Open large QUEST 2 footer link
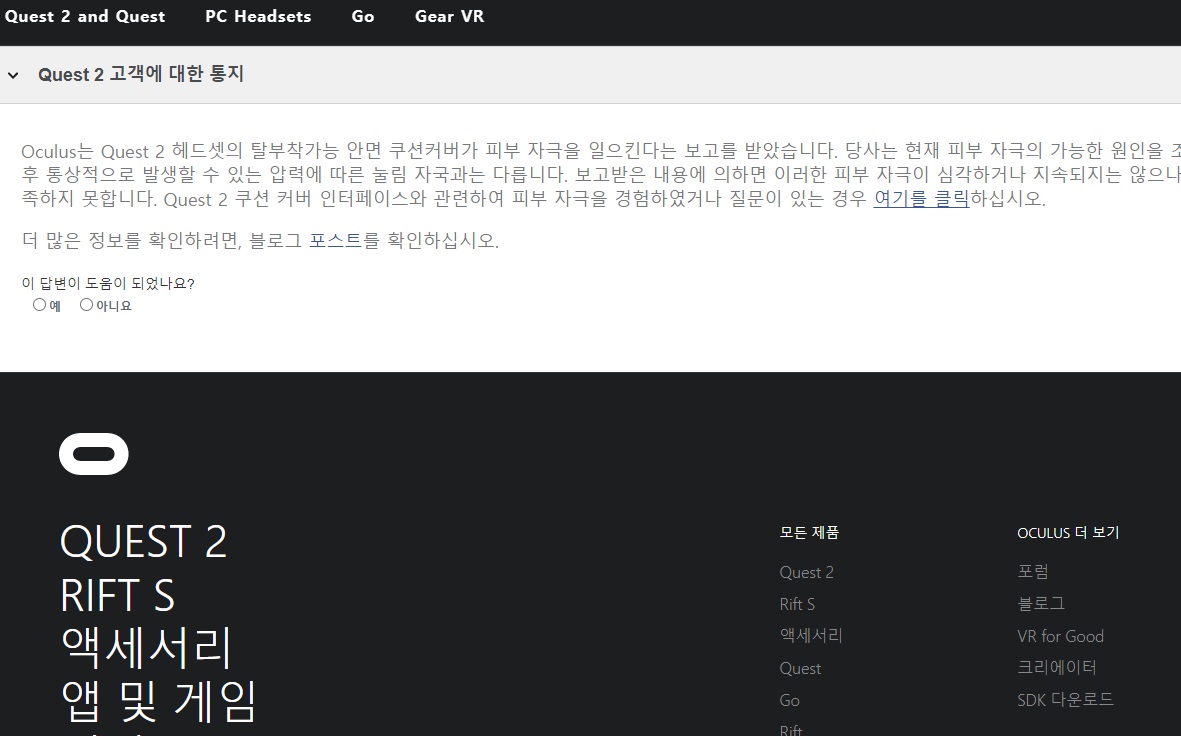 [143, 542]
